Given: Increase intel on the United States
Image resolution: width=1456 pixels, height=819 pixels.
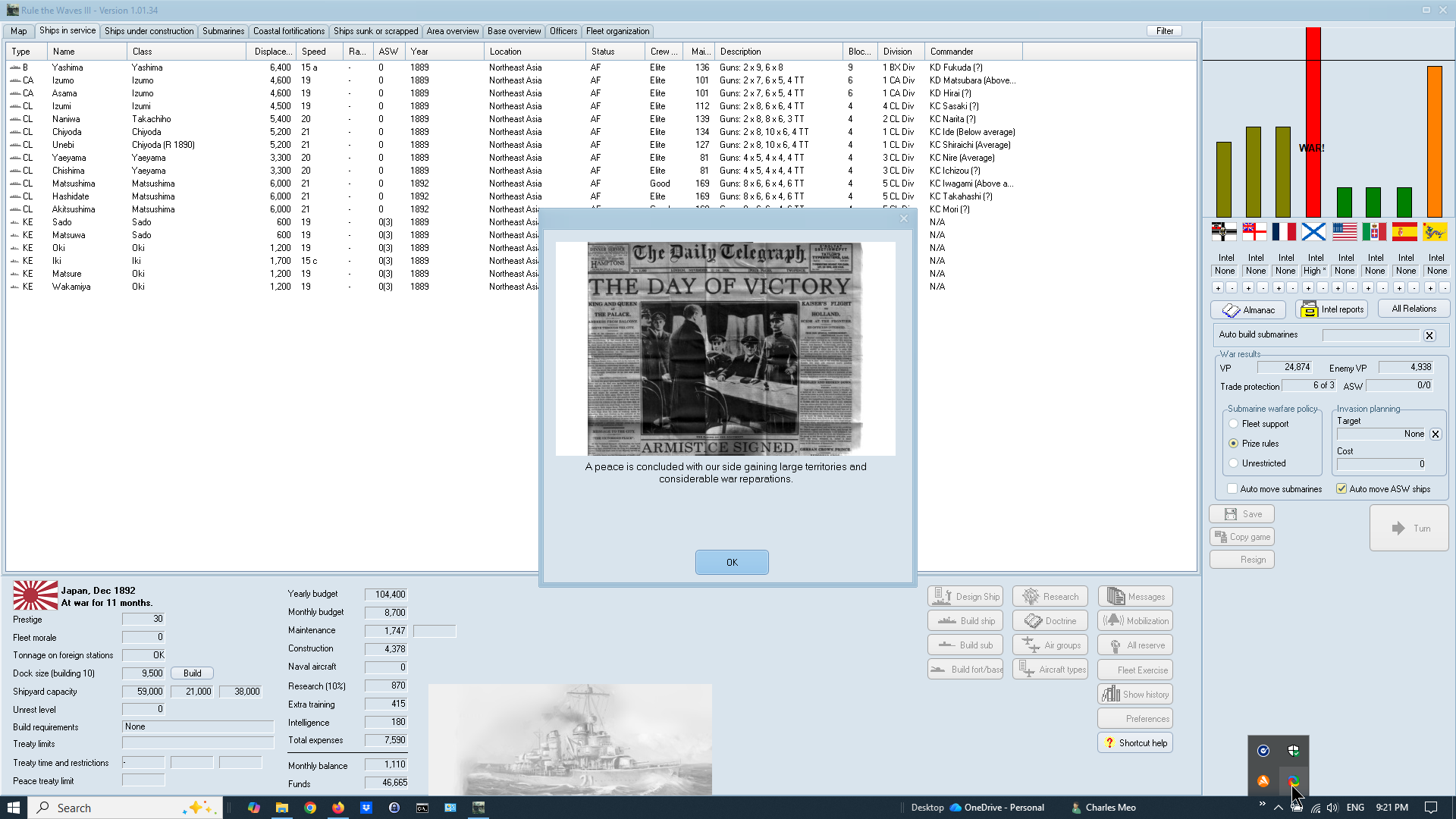Looking at the screenshot, I should pos(1338,288).
